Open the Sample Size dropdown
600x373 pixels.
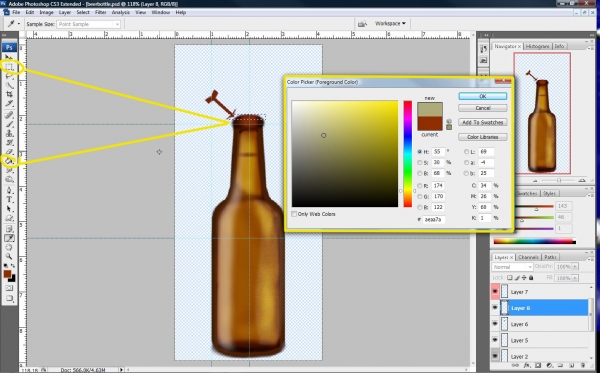point(88,24)
